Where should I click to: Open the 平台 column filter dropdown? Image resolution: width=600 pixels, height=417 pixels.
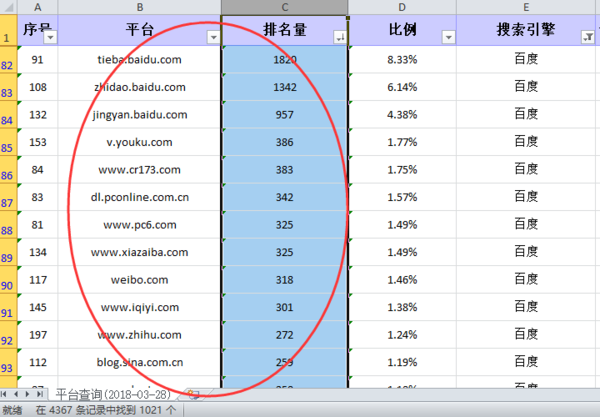coord(214,37)
